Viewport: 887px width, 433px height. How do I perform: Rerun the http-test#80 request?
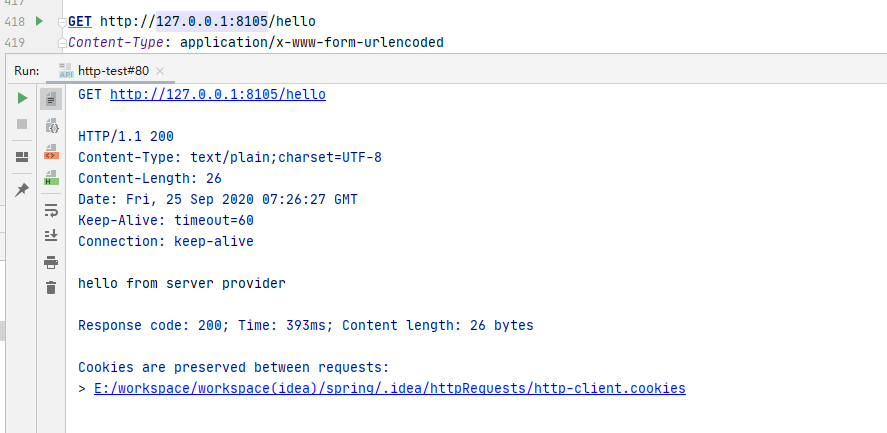22,99
